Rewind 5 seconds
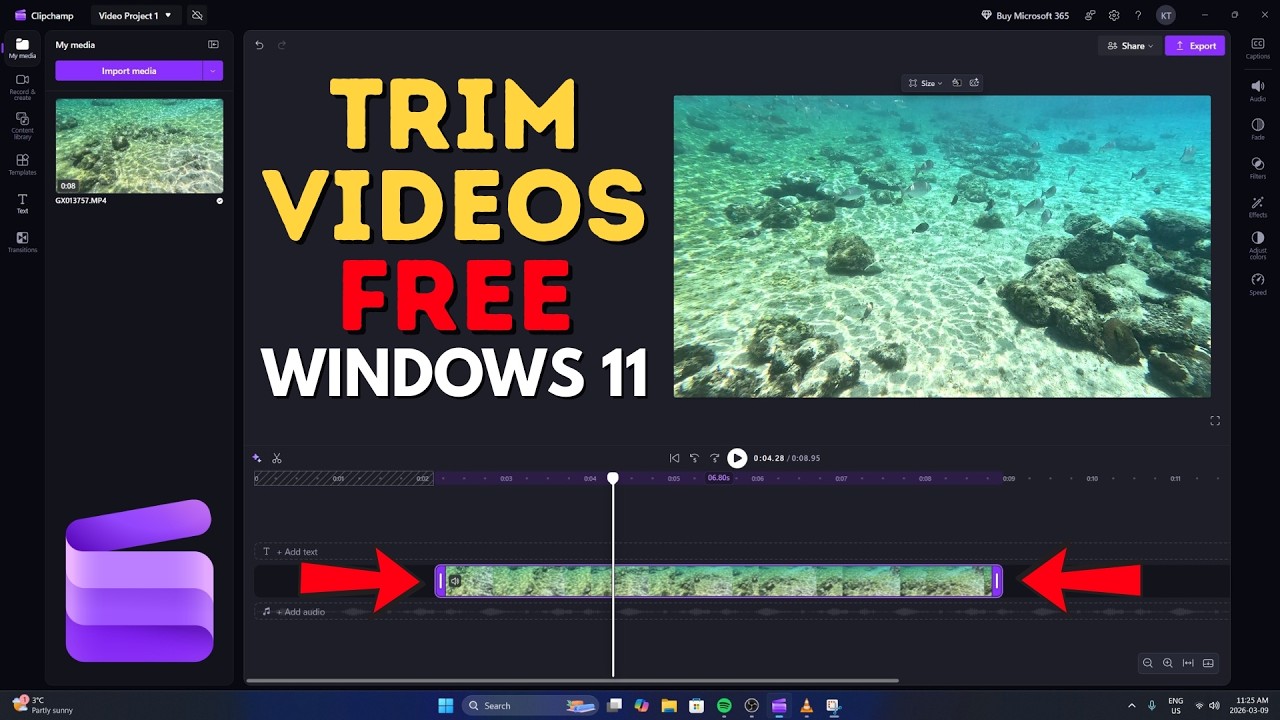 (694, 458)
